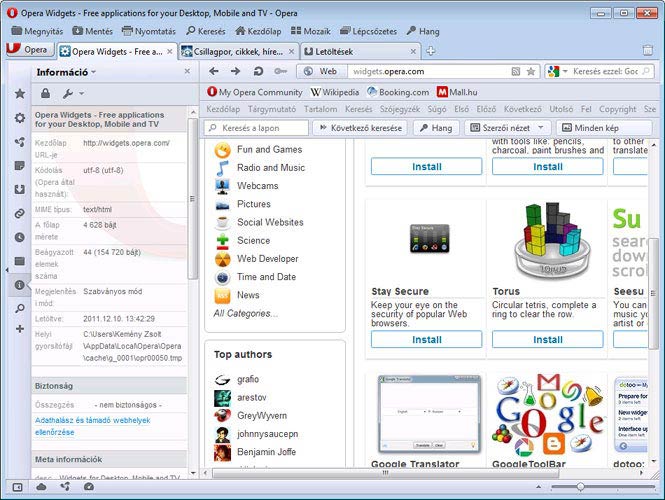The height and width of the screenshot is (500, 665).
Task: Click the Torus widget thumbnail
Action: coord(551,240)
